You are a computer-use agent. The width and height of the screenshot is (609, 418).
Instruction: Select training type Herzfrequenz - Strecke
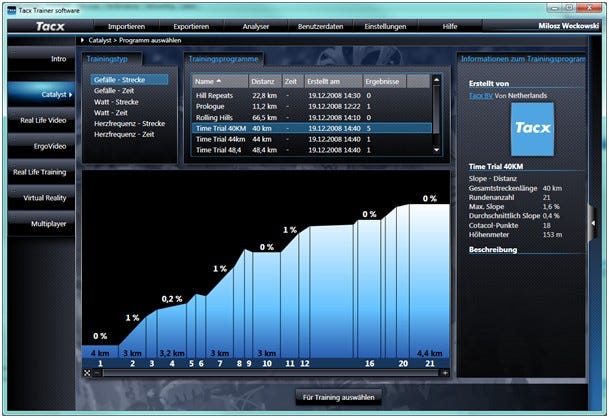[x=129, y=124]
